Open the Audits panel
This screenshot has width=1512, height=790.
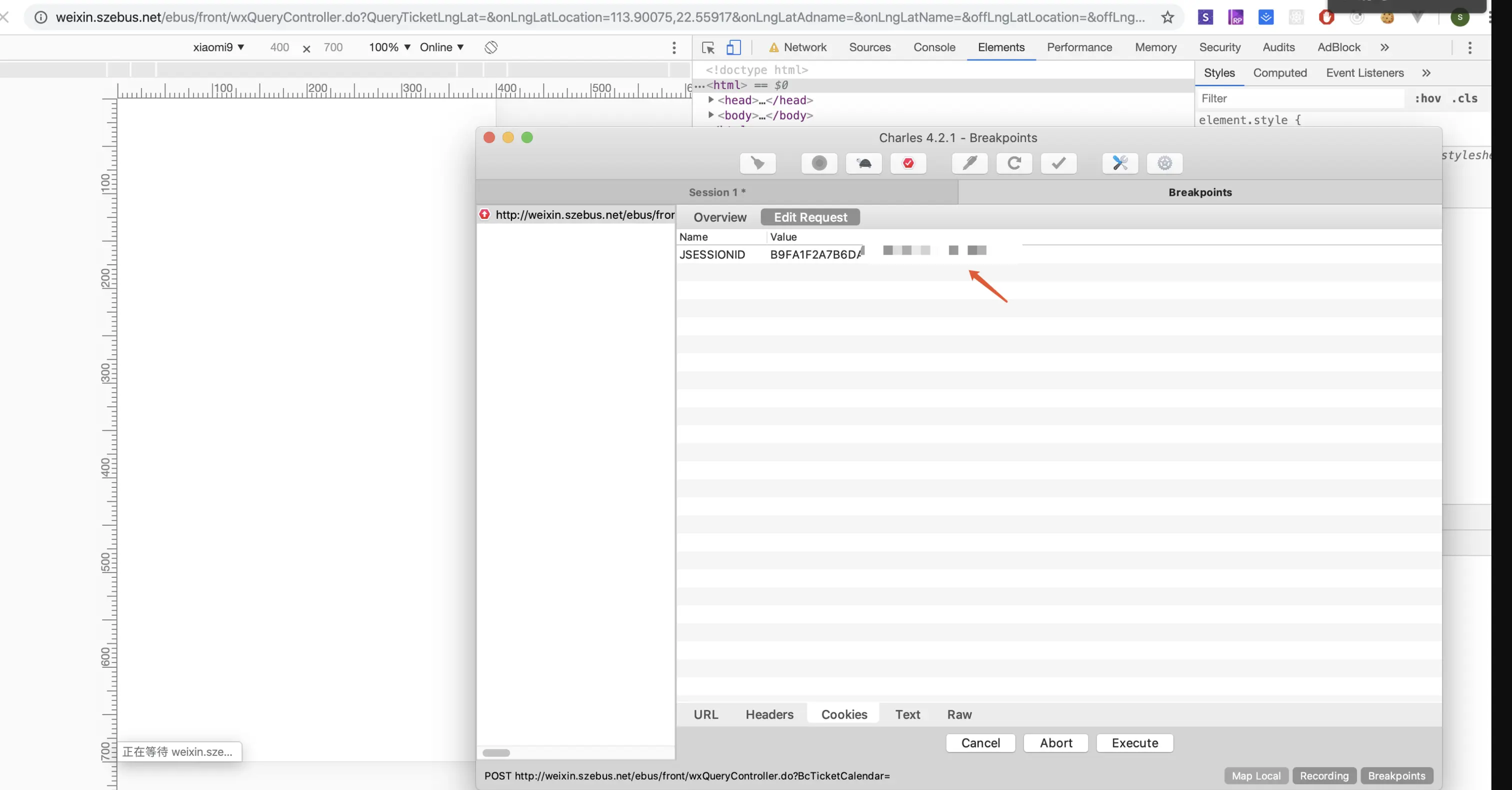1278,47
